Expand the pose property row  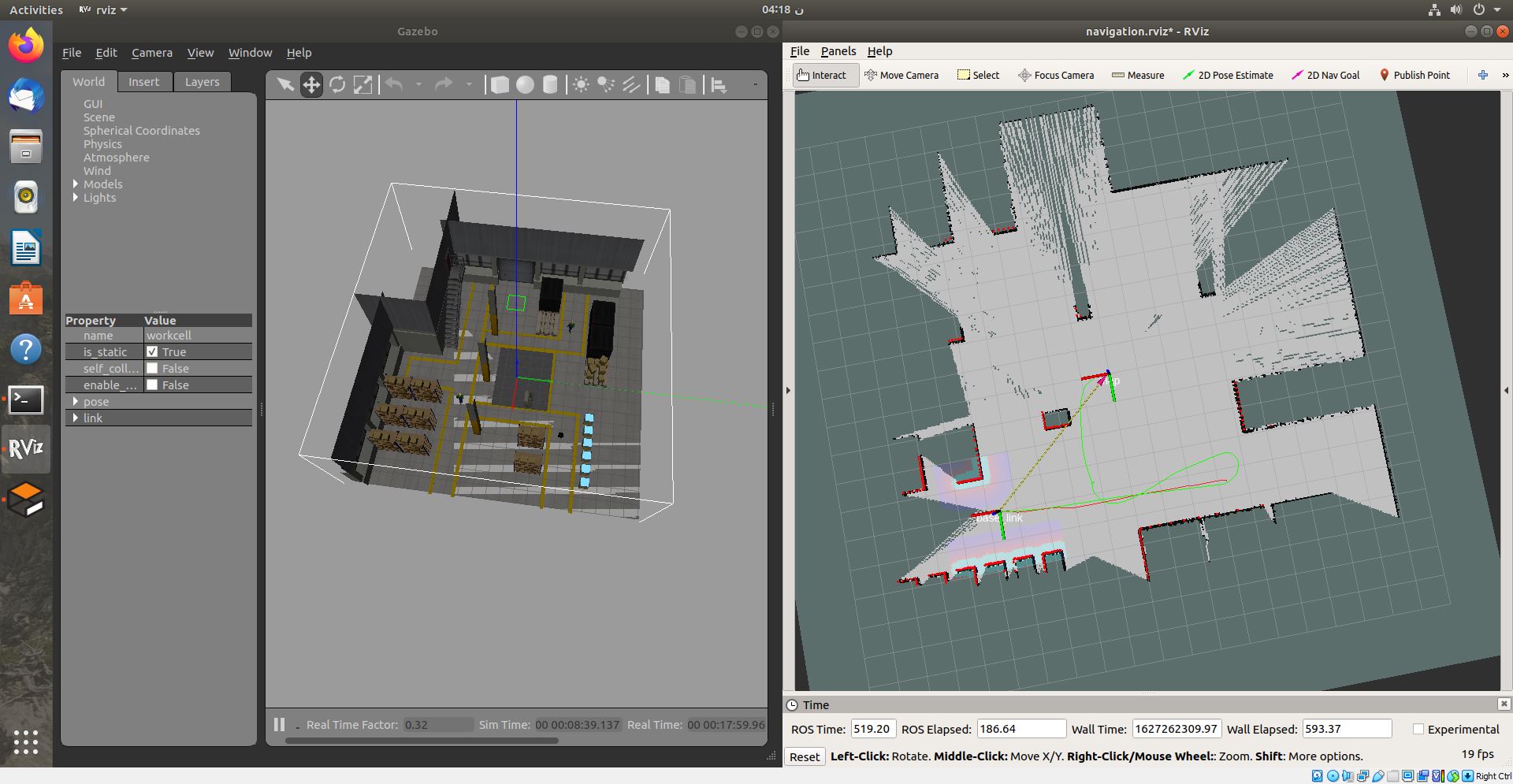[x=76, y=402]
